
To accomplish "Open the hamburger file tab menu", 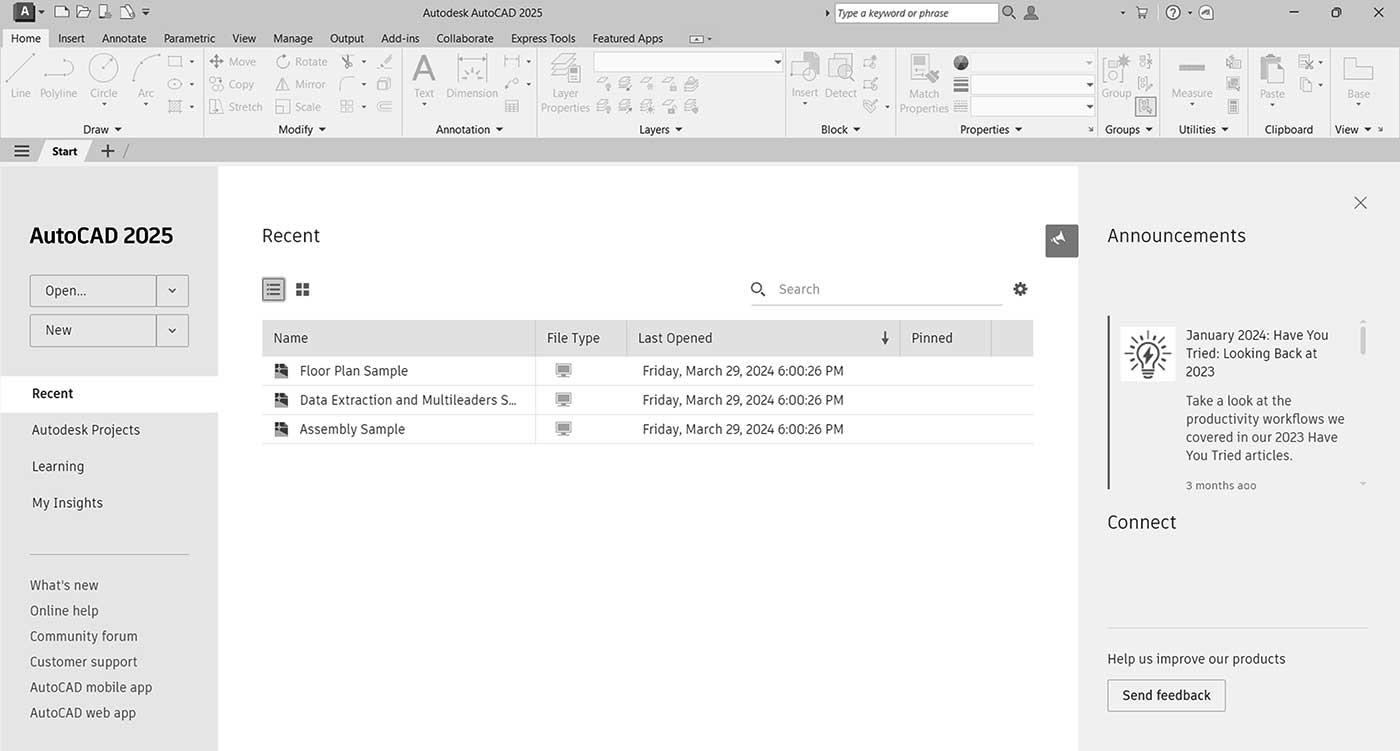I will point(22,151).
